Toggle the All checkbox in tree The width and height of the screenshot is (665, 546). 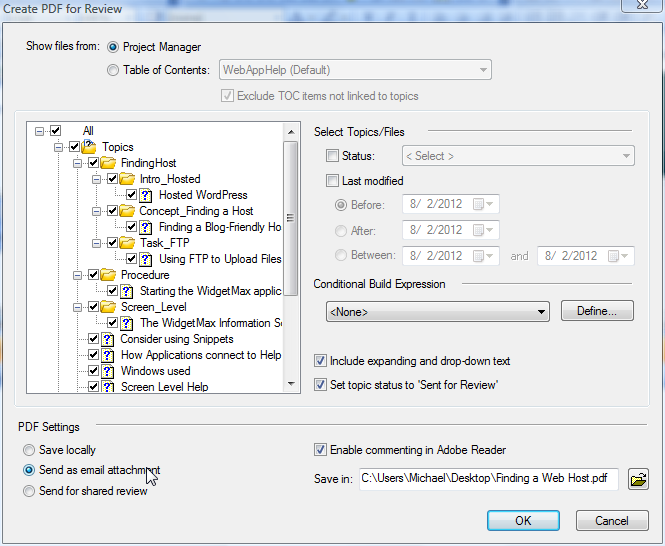point(56,131)
